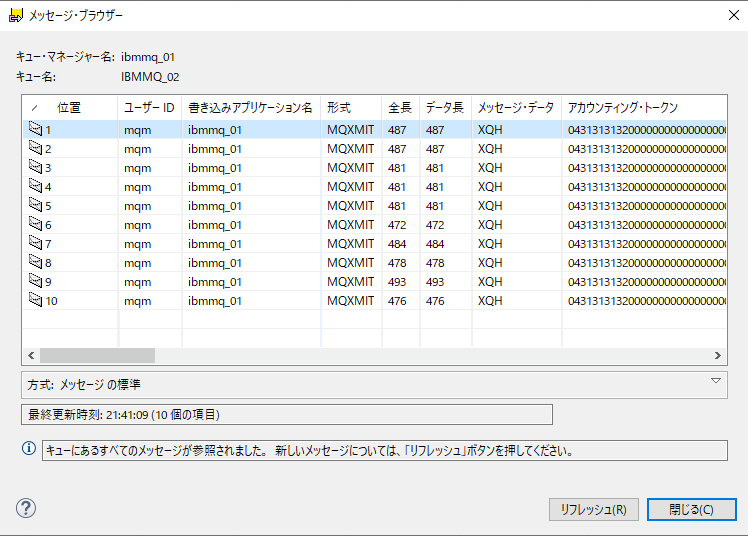
Task: Sort by the アカウンティング・トークン column header
Action: coord(644,108)
